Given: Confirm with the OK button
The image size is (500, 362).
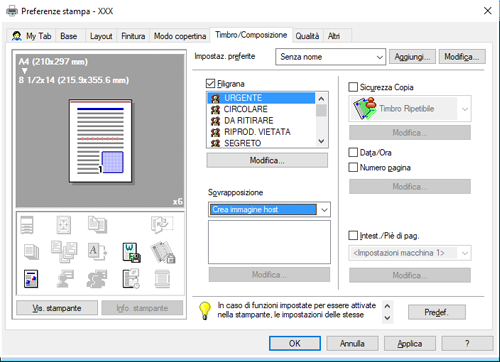Looking at the screenshot, I should (295, 343).
